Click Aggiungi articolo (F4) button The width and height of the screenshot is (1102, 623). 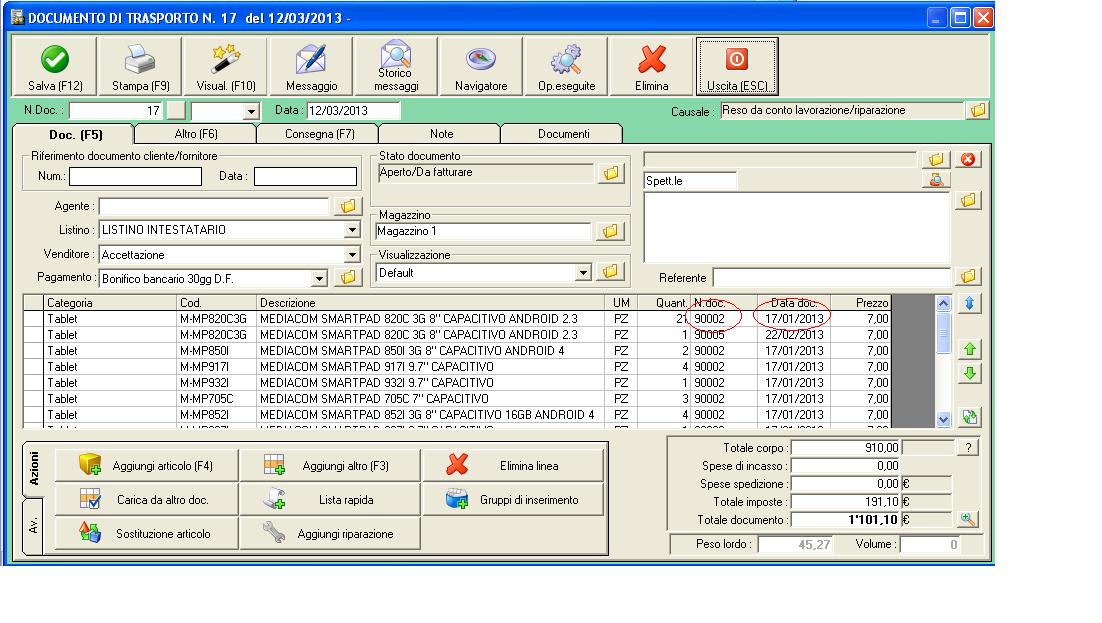pos(146,465)
